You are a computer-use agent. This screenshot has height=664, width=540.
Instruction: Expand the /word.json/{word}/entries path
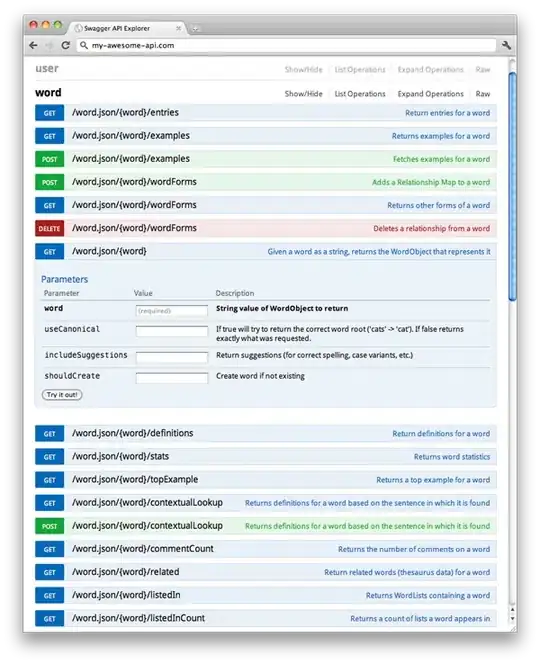click(x=125, y=113)
